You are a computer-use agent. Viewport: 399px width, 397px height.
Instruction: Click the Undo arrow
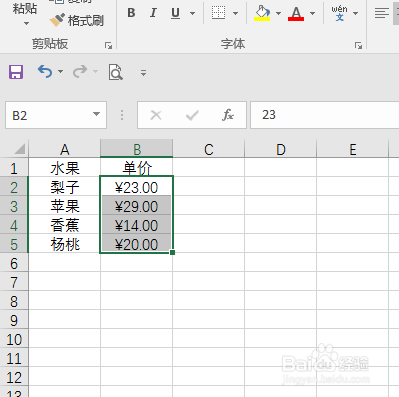(x=45, y=71)
